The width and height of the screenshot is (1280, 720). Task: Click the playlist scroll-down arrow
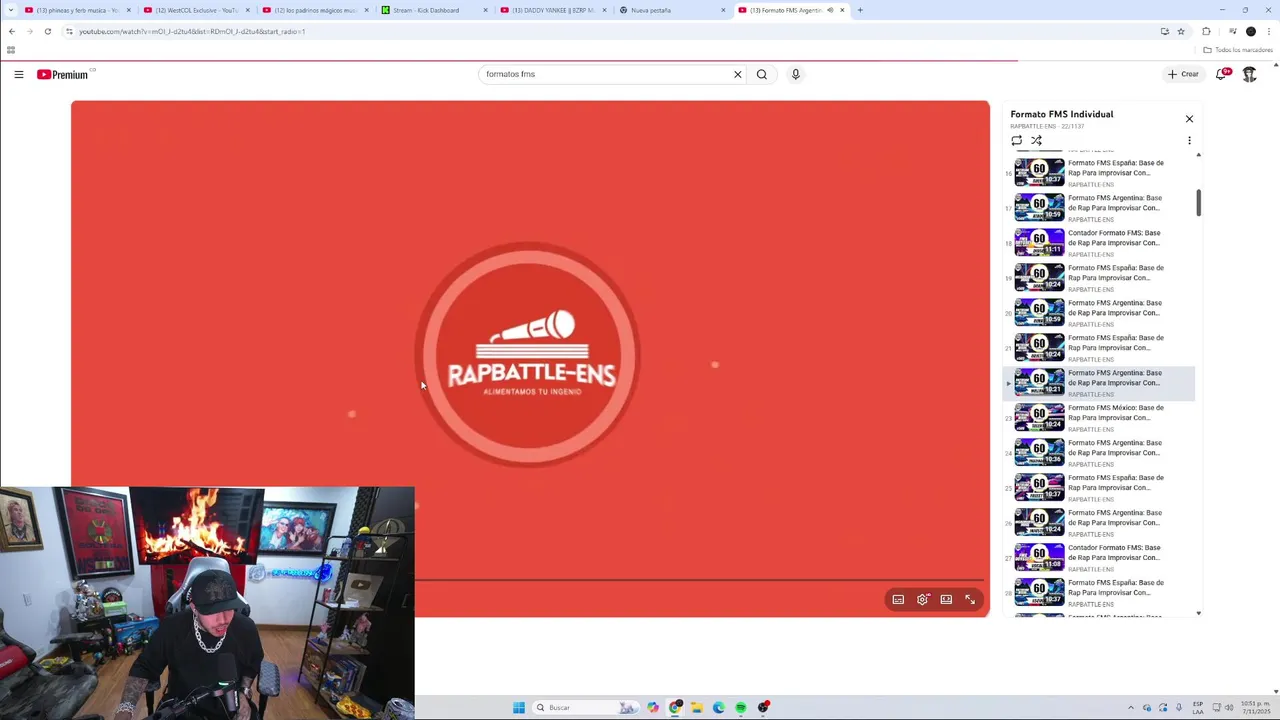point(1199,613)
